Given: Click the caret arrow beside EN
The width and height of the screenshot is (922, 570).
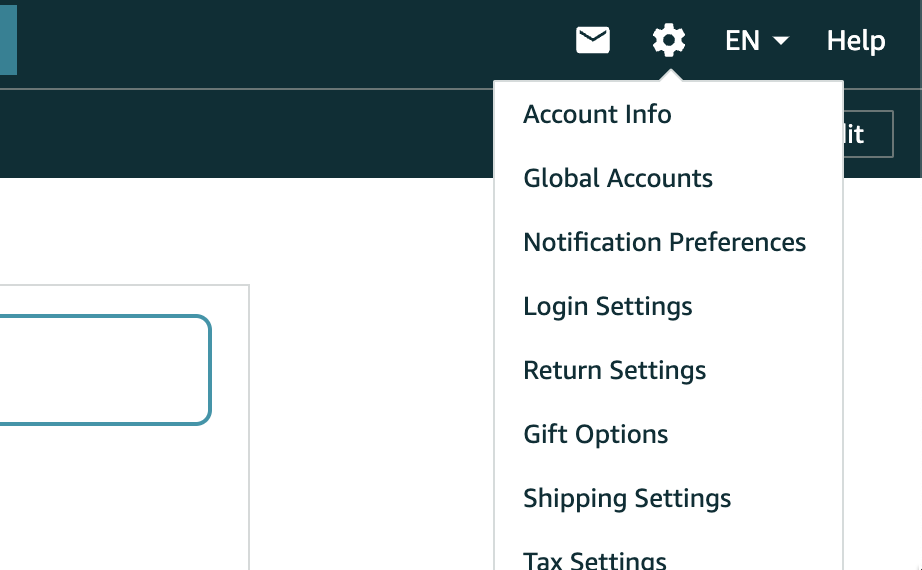Looking at the screenshot, I should click(x=781, y=41).
